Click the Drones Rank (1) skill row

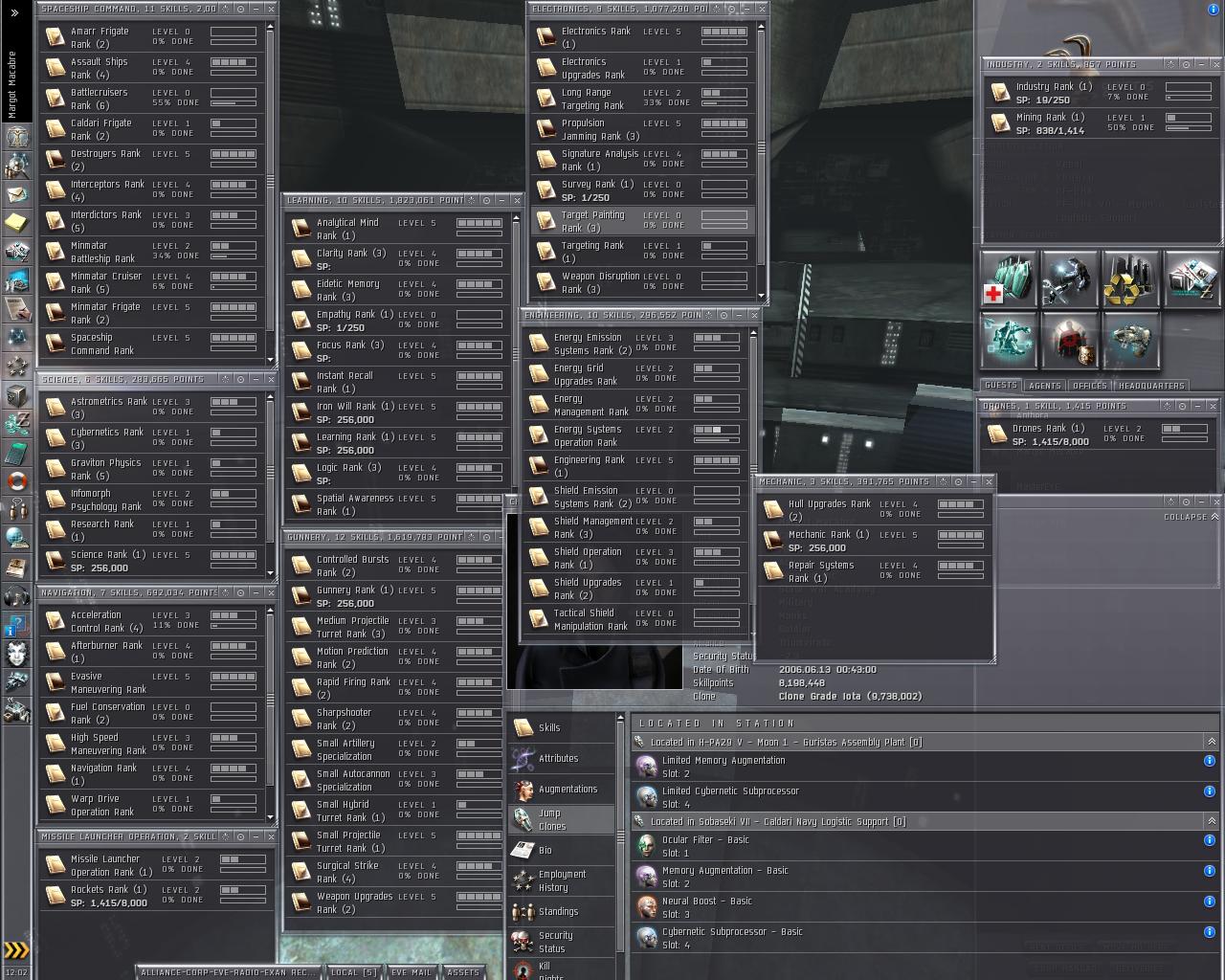(x=1099, y=434)
